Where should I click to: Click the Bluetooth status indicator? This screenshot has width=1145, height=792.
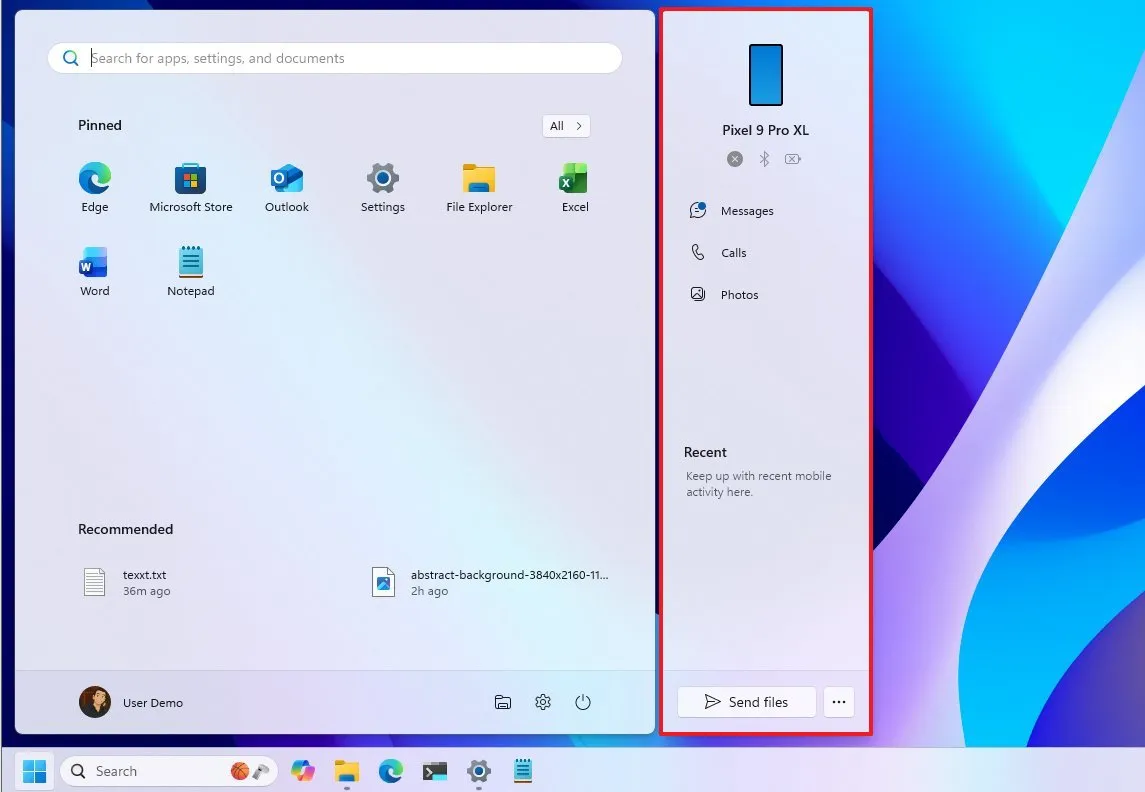pos(764,159)
